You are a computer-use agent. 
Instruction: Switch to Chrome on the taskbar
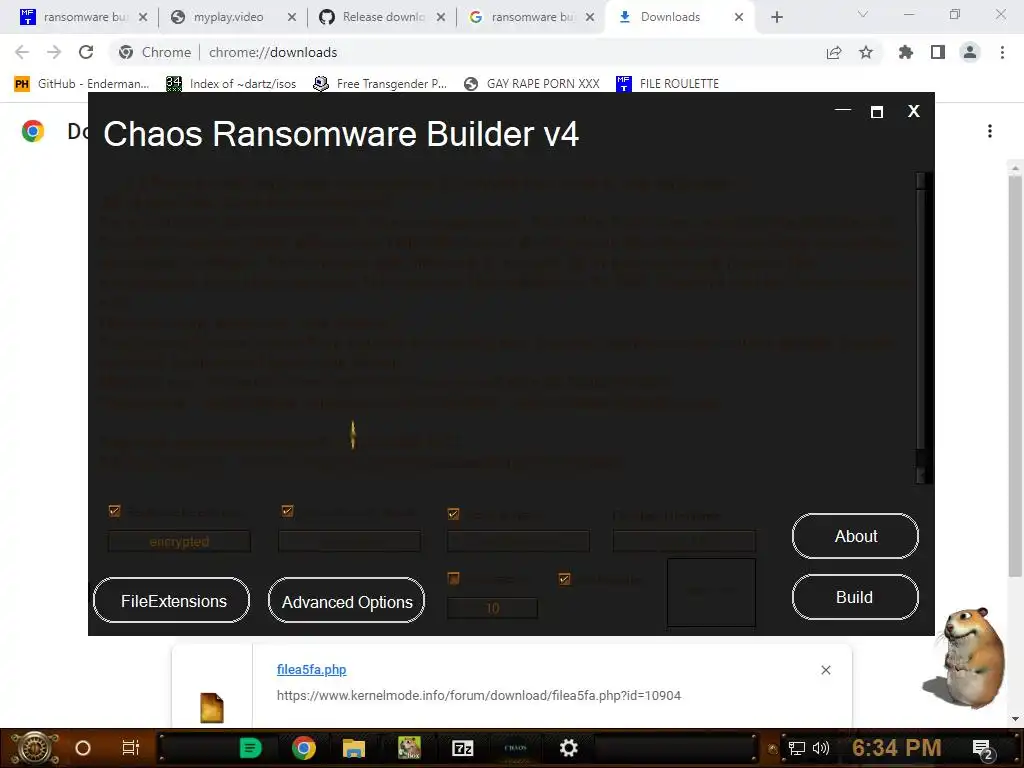tap(304, 748)
